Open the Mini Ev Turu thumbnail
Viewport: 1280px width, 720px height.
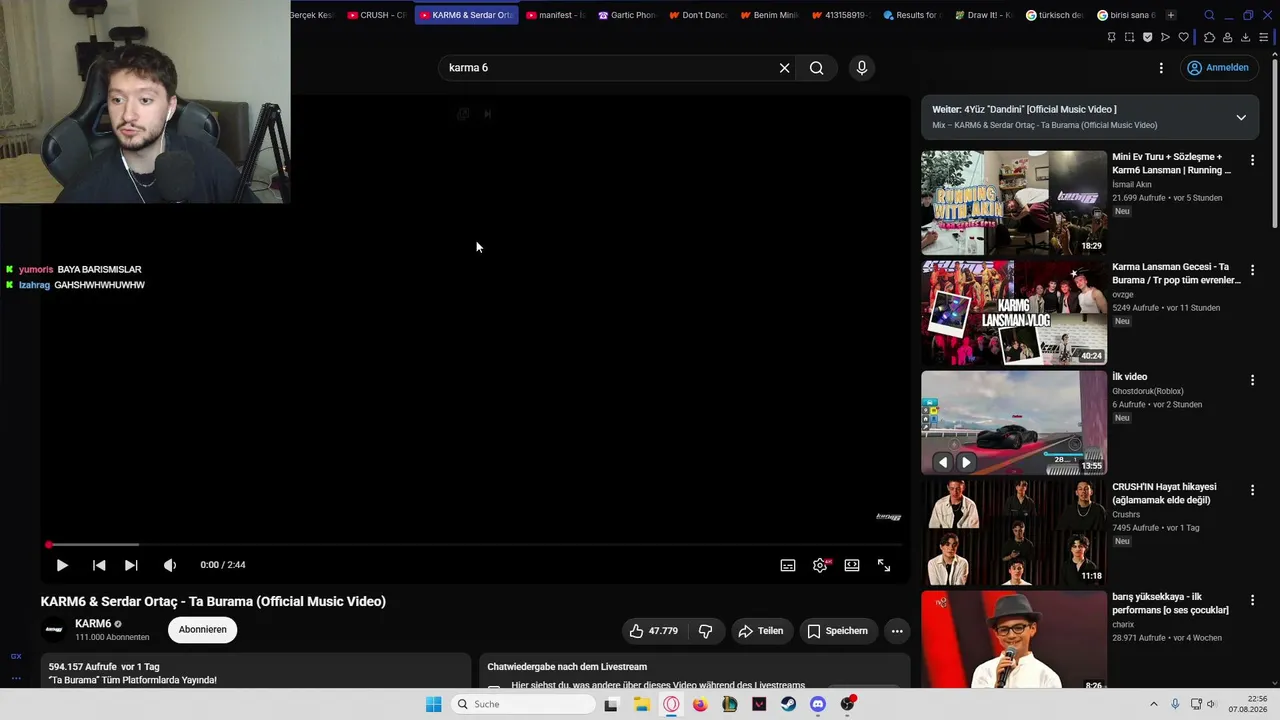1014,203
